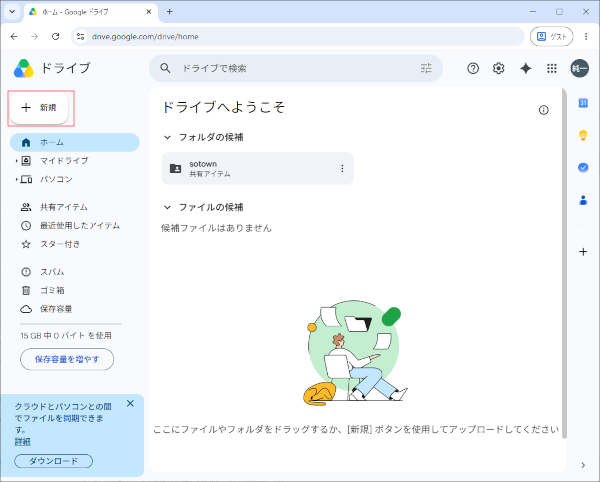The height and width of the screenshot is (482, 600).
Task: Dismiss the sync promo with X
Action: point(130,404)
